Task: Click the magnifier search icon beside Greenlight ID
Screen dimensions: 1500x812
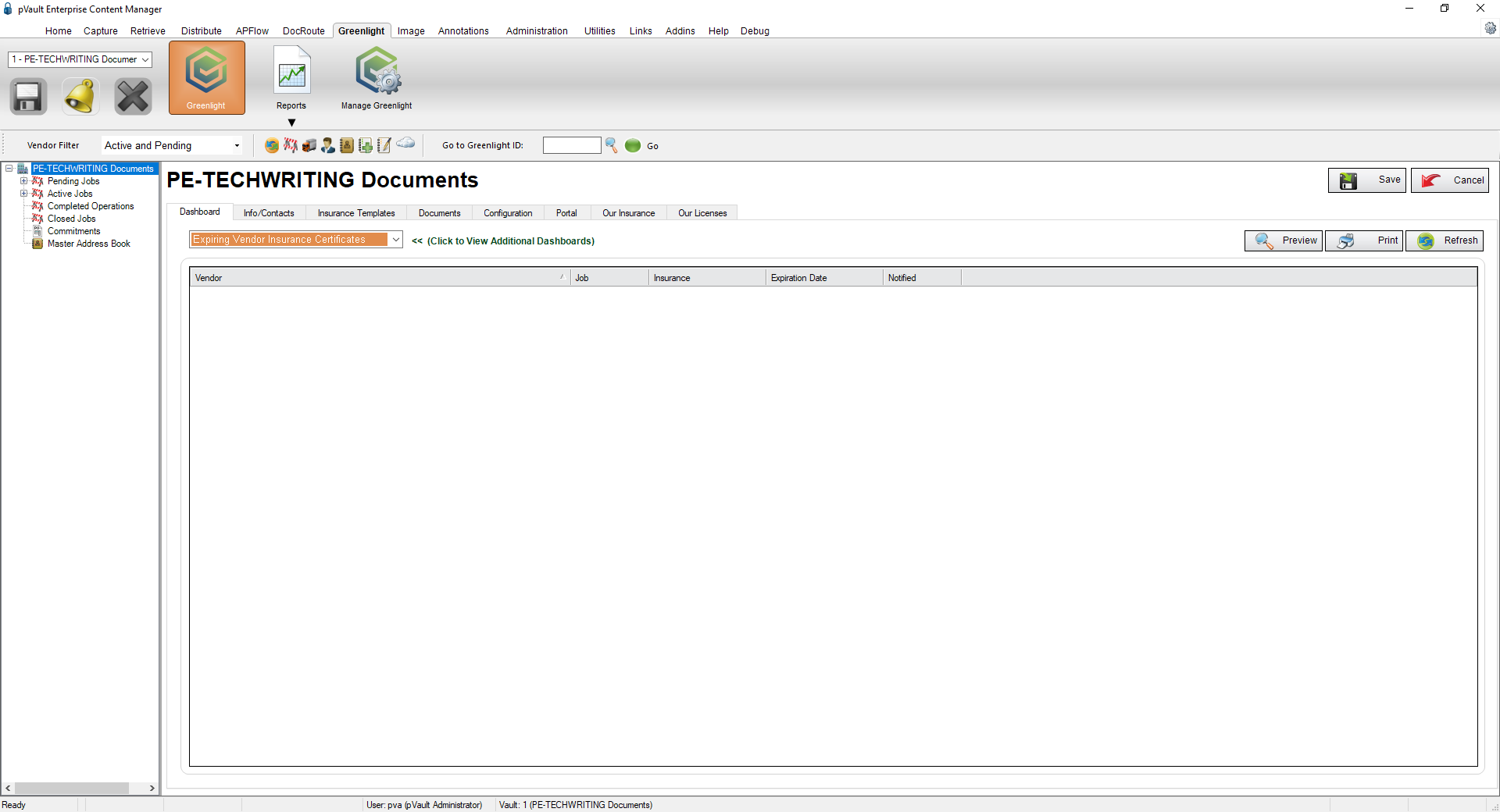Action: pyautogui.click(x=612, y=145)
